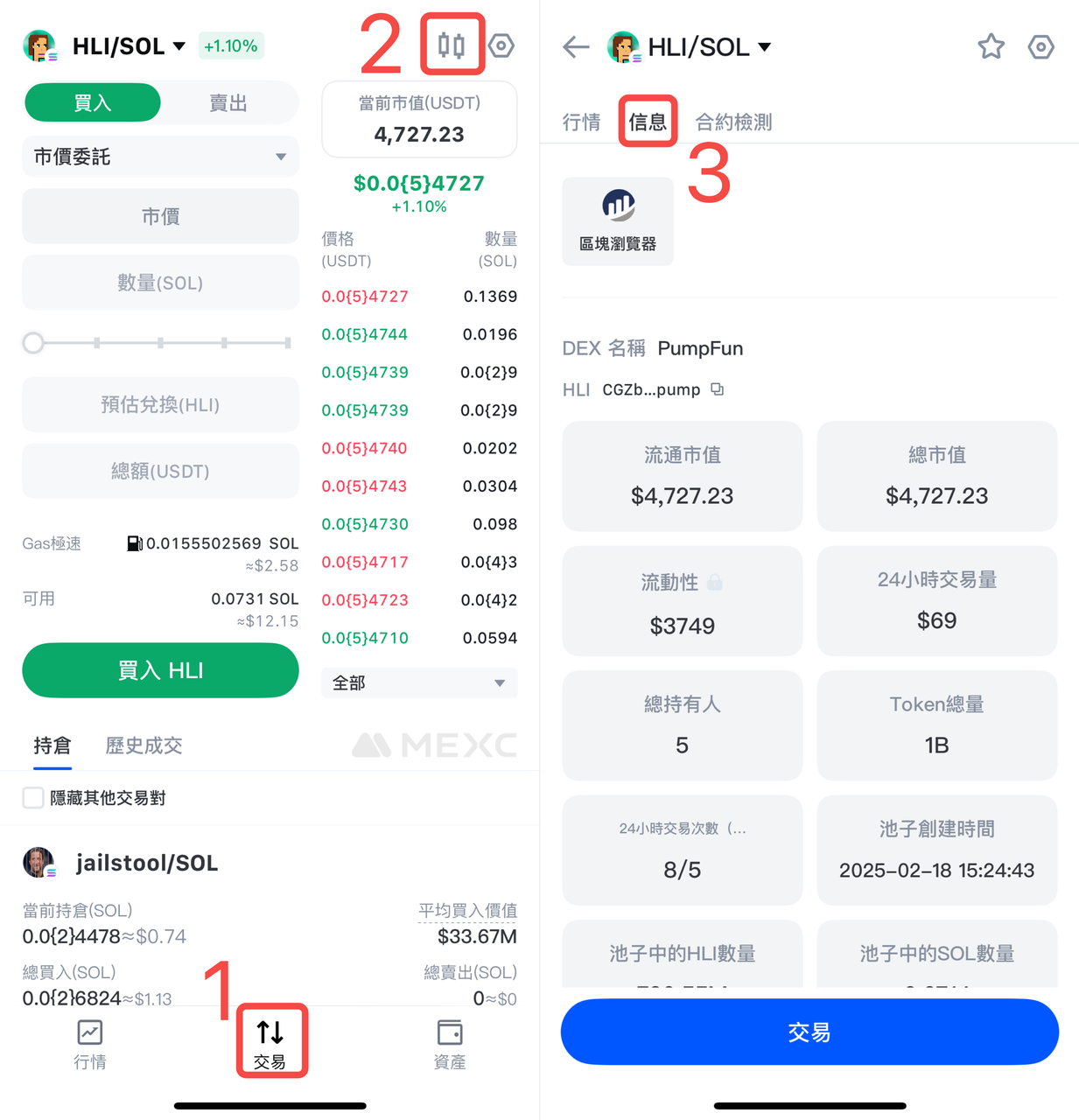The width and height of the screenshot is (1079, 1120).
Task: Expand the HLI/SOL pair selector on trade screen
Action: point(128,46)
